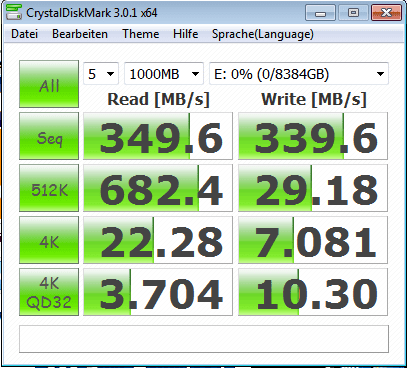Click the 4K write result 7.081
The height and width of the screenshot is (368, 407).
[x=313, y=240]
